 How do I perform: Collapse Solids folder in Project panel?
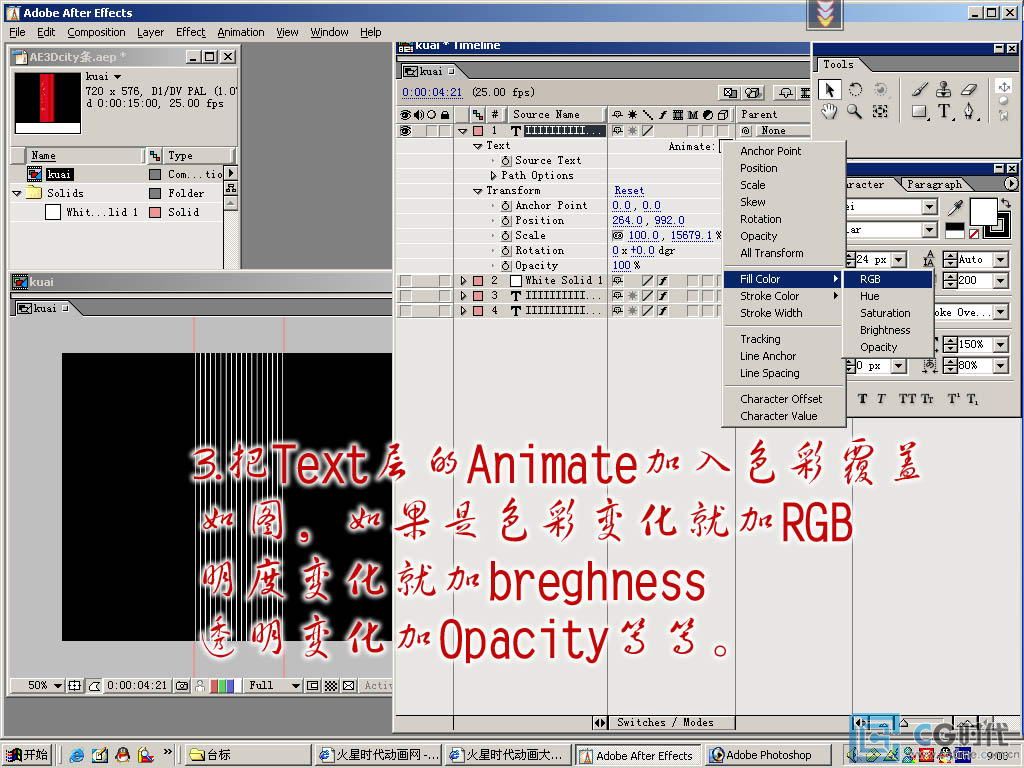(x=17, y=193)
